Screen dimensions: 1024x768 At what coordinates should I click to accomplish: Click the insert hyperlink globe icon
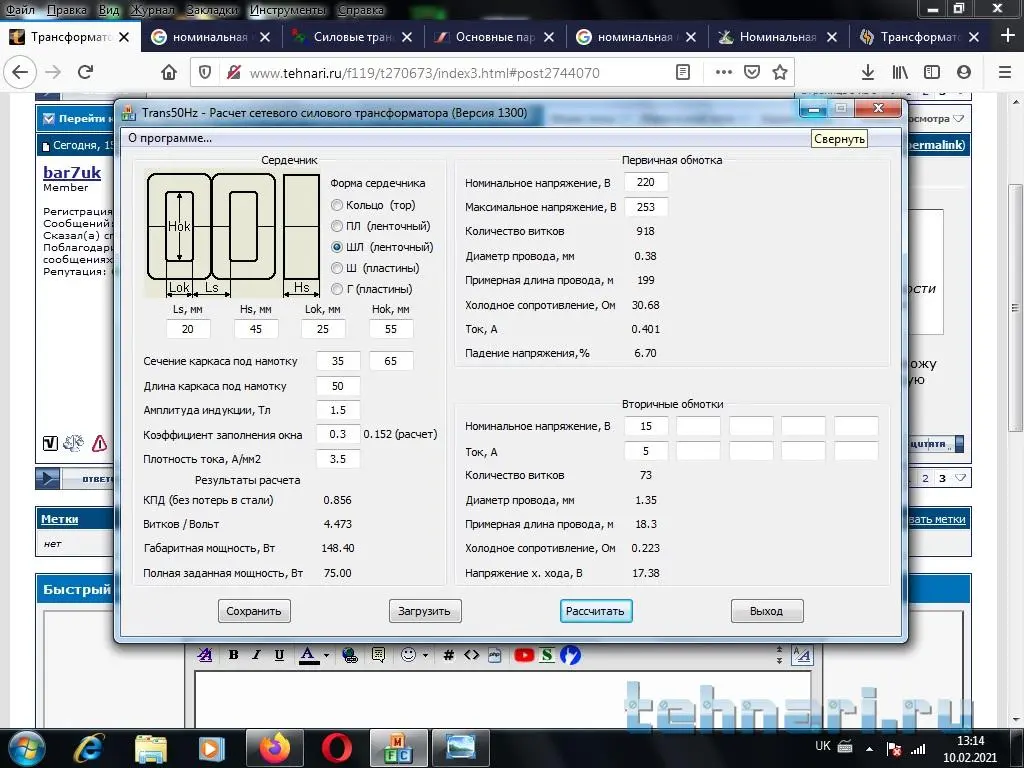pyautogui.click(x=350, y=655)
